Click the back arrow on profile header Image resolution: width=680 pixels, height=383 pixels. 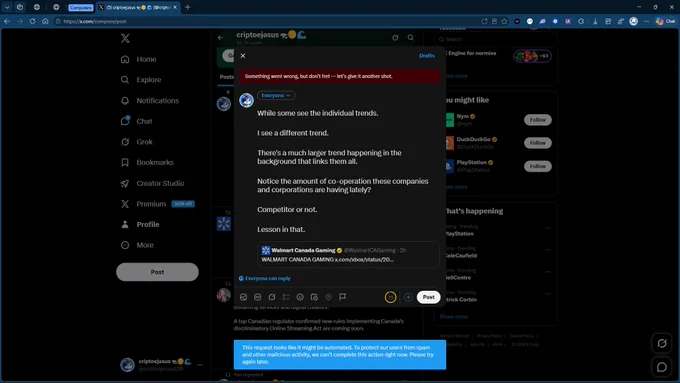[x=220, y=38]
